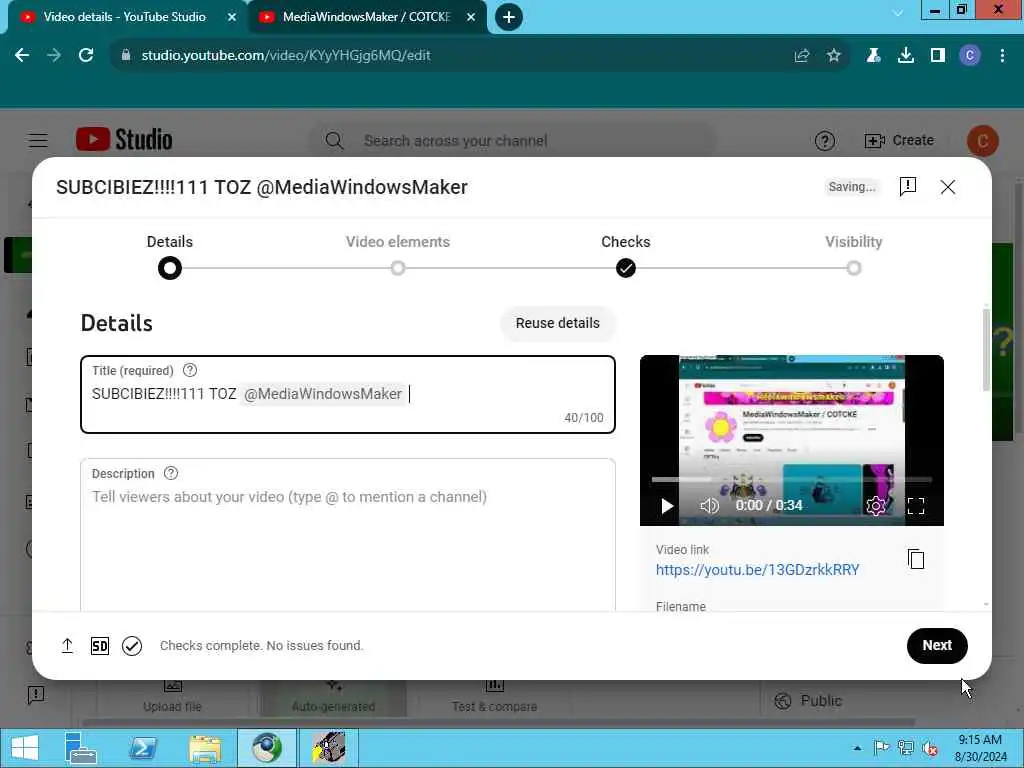Screen dimensions: 1024x768
Task: Click the address bar URL
Action: click(x=286, y=56)
